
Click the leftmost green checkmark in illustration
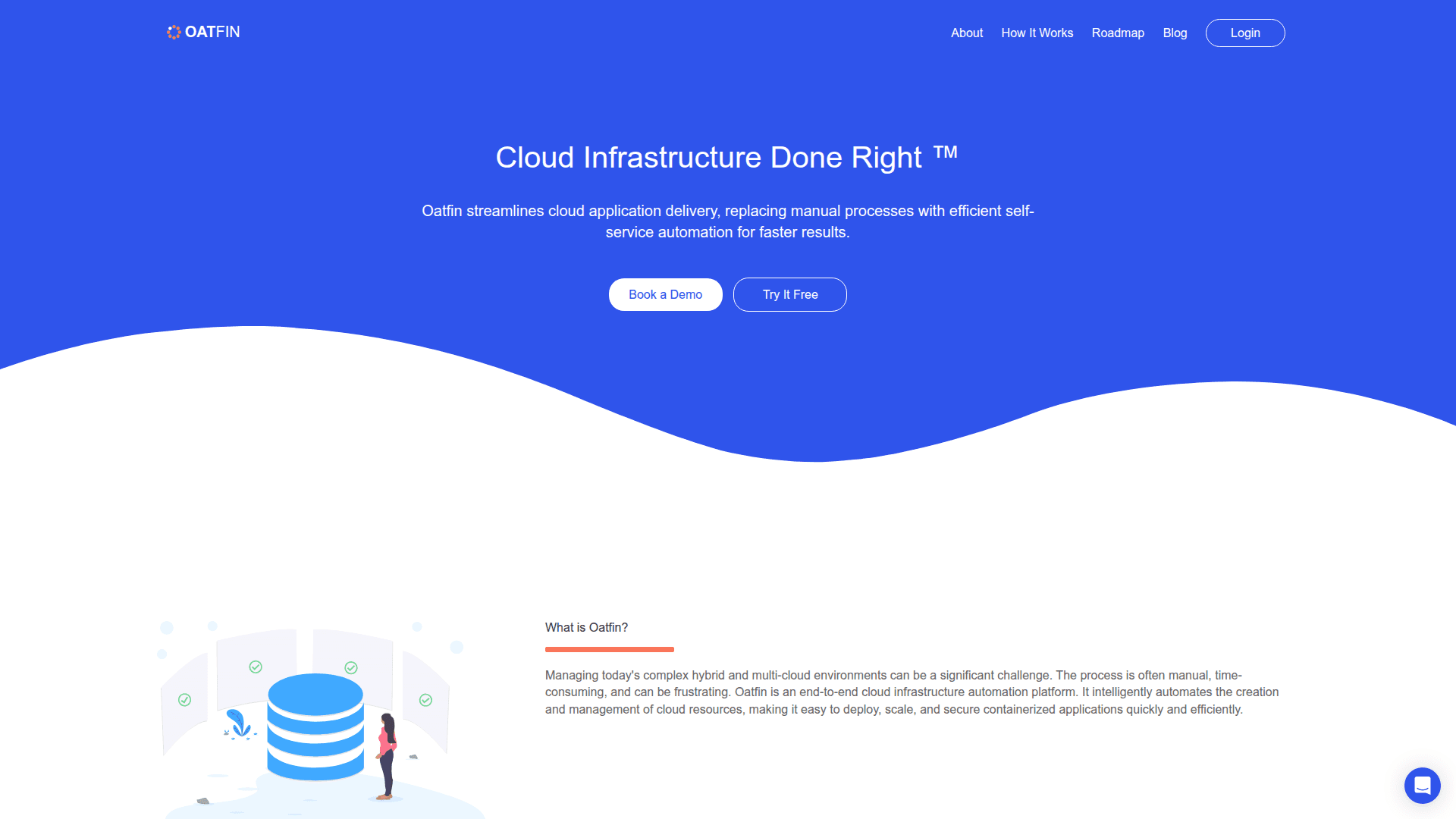[x=184, y=700]
